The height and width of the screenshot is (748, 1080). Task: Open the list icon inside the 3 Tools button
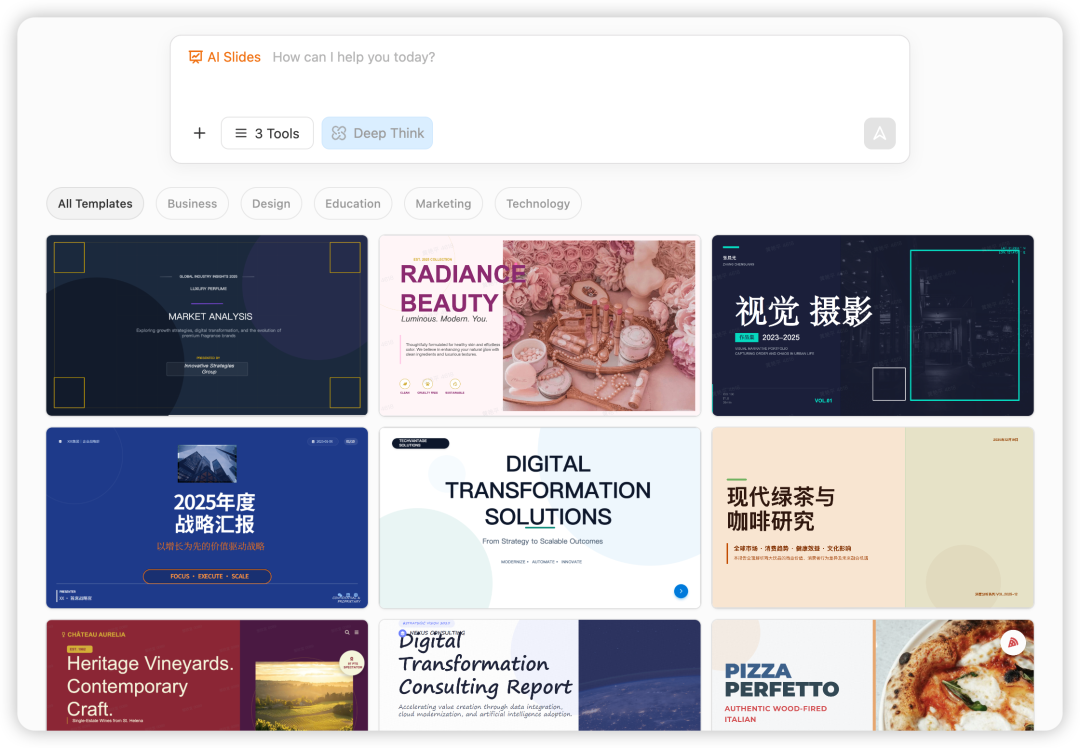click(240, 132)
